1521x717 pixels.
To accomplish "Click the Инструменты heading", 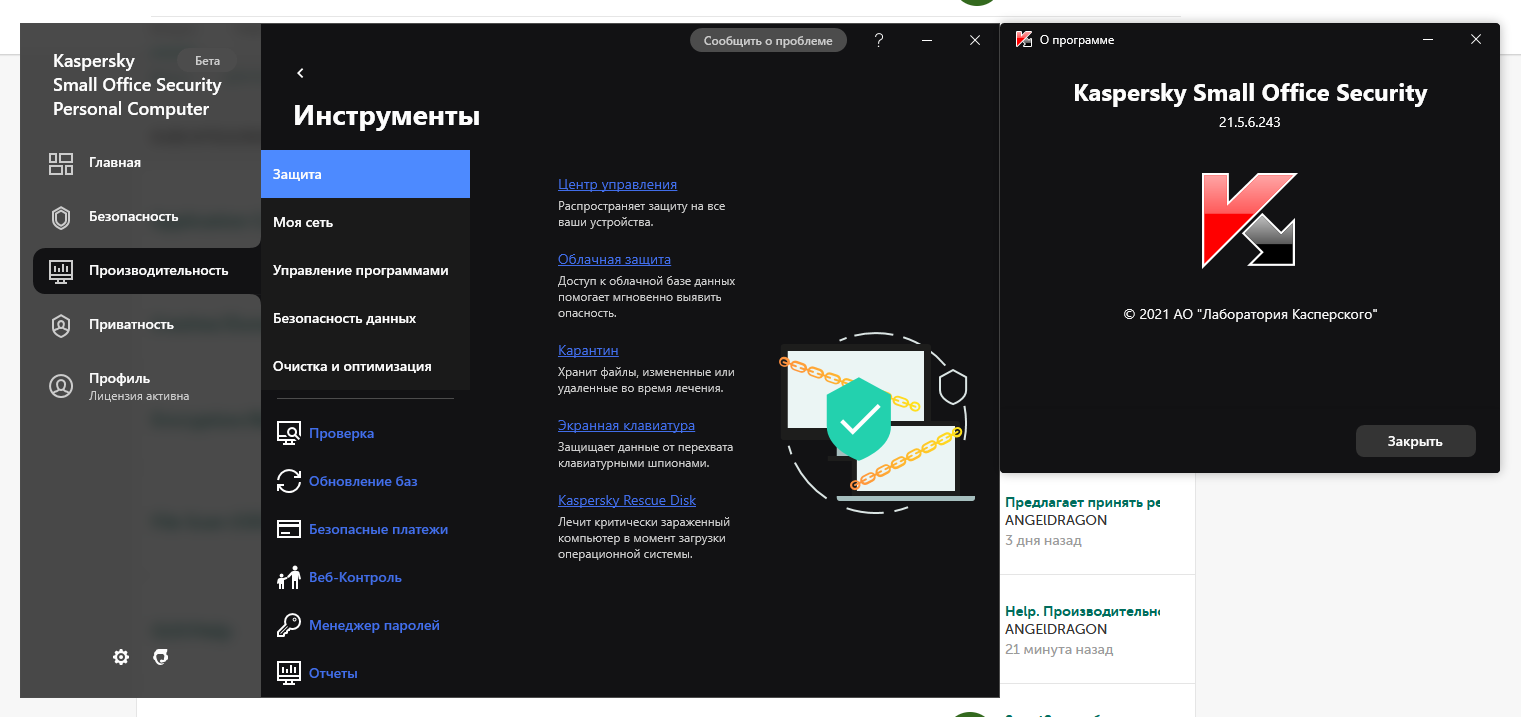I will click(387, 116).
